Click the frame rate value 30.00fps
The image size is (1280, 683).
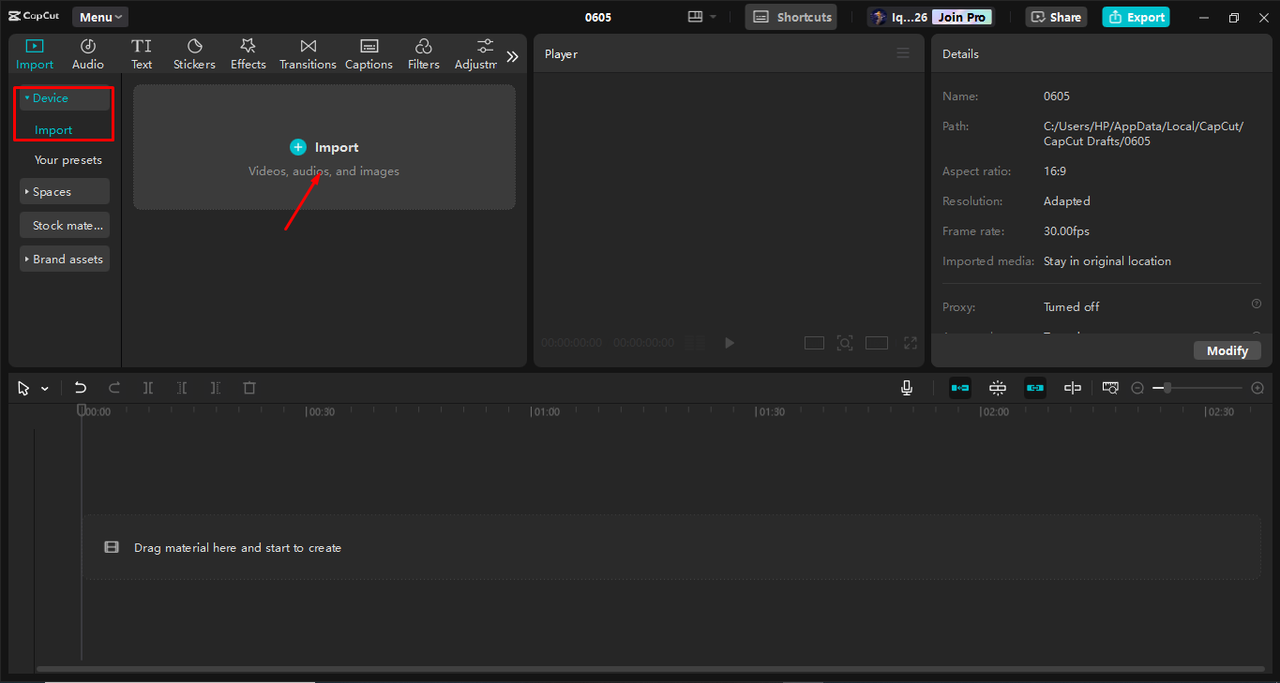pos(1066,231)
